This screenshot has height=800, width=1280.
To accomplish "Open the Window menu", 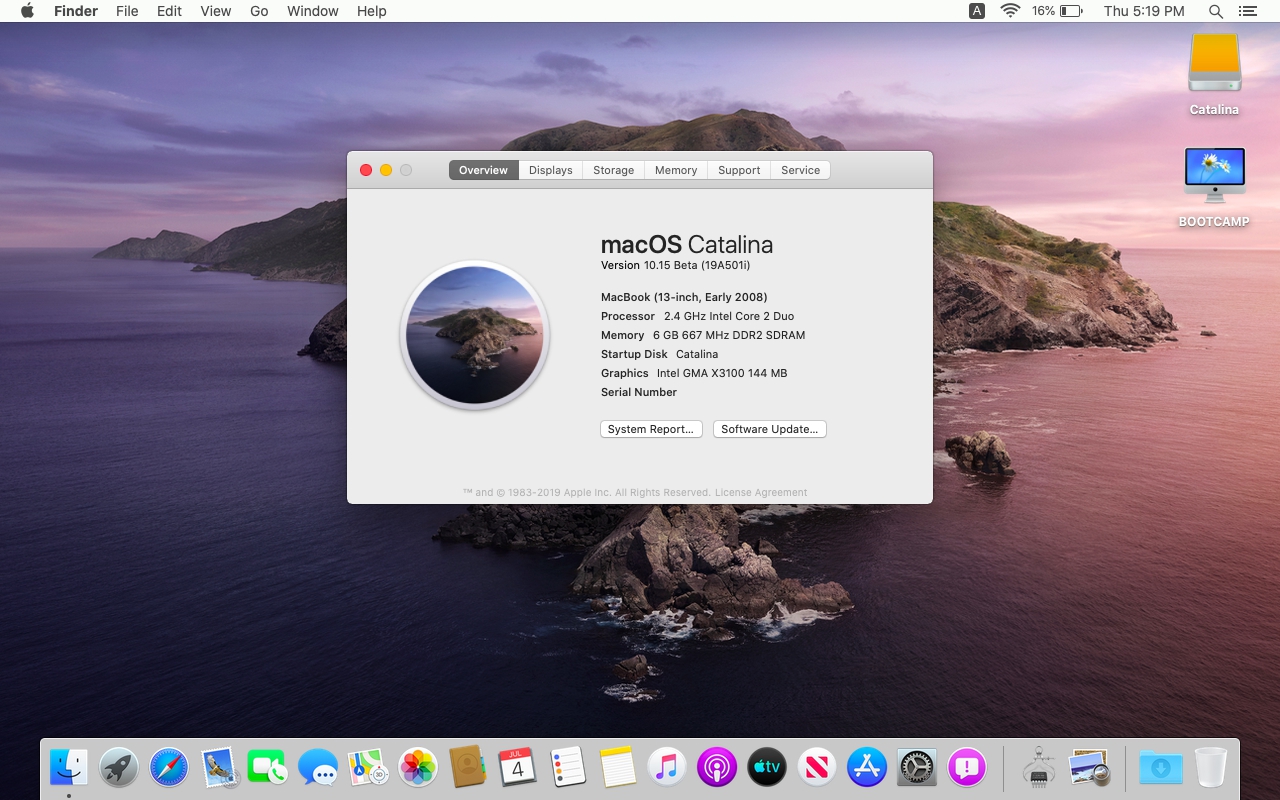I will point(312,11).
